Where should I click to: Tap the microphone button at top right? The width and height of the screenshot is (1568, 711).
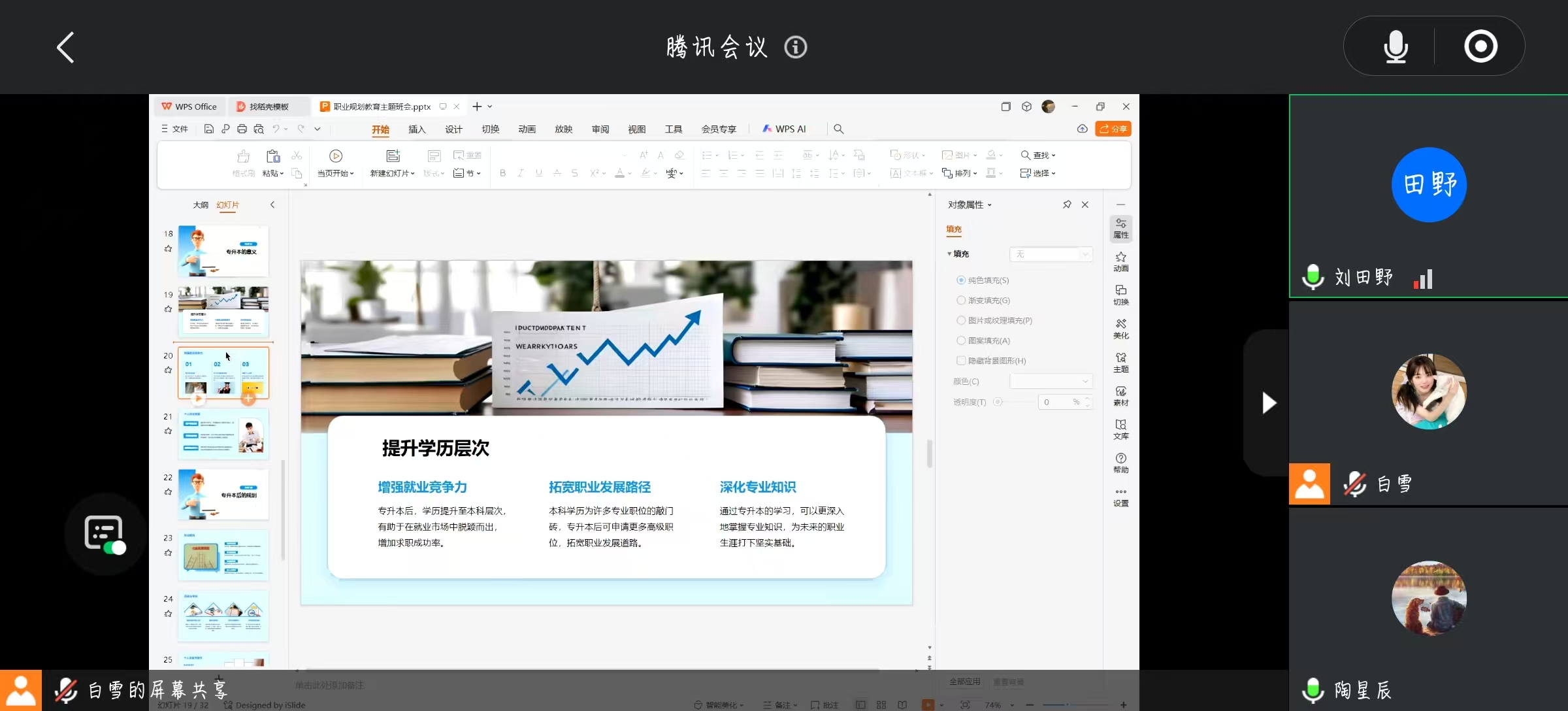1396,46
